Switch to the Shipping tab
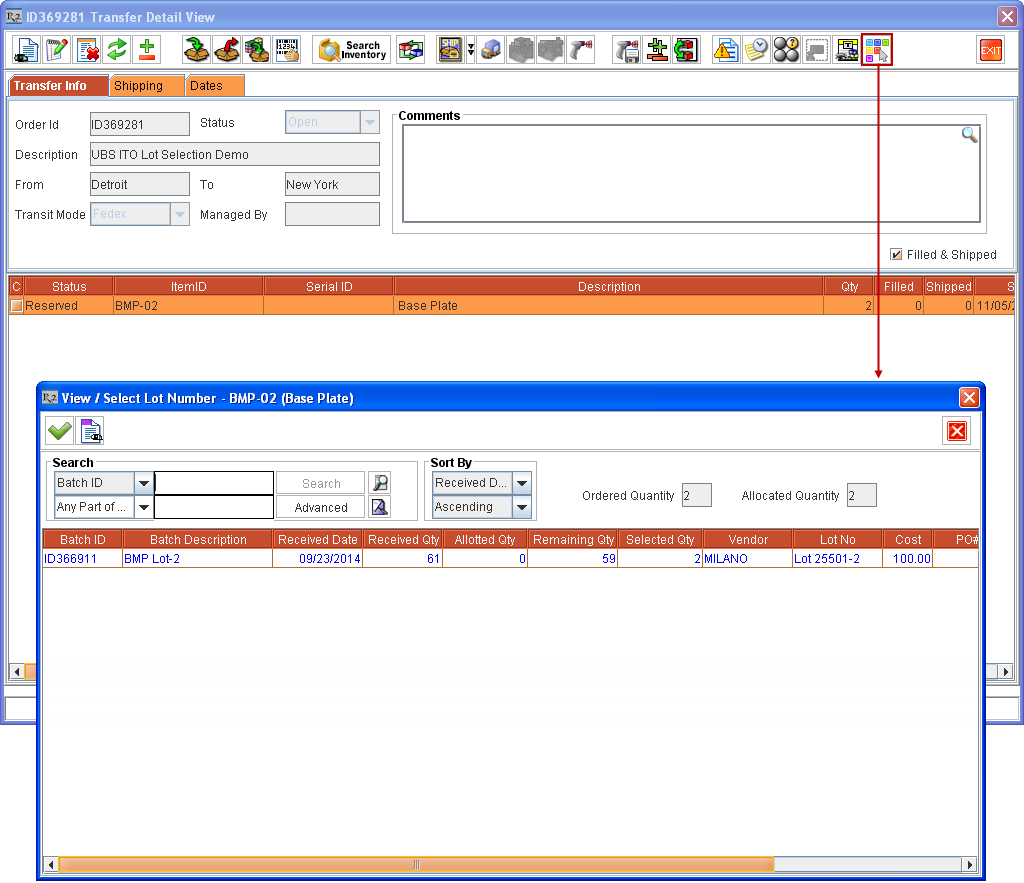Screen dimensions: 1024x883 pos(146,86)
